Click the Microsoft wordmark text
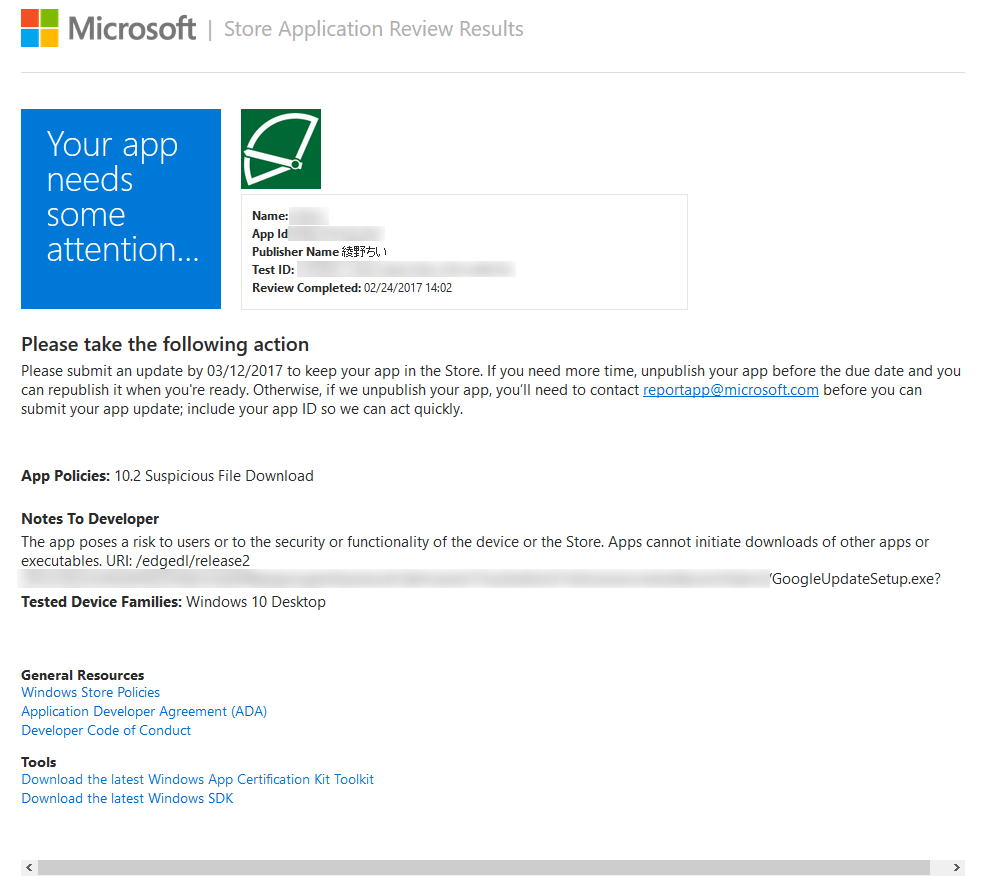Viewport: 991px width, 889px height. point(132,28)
